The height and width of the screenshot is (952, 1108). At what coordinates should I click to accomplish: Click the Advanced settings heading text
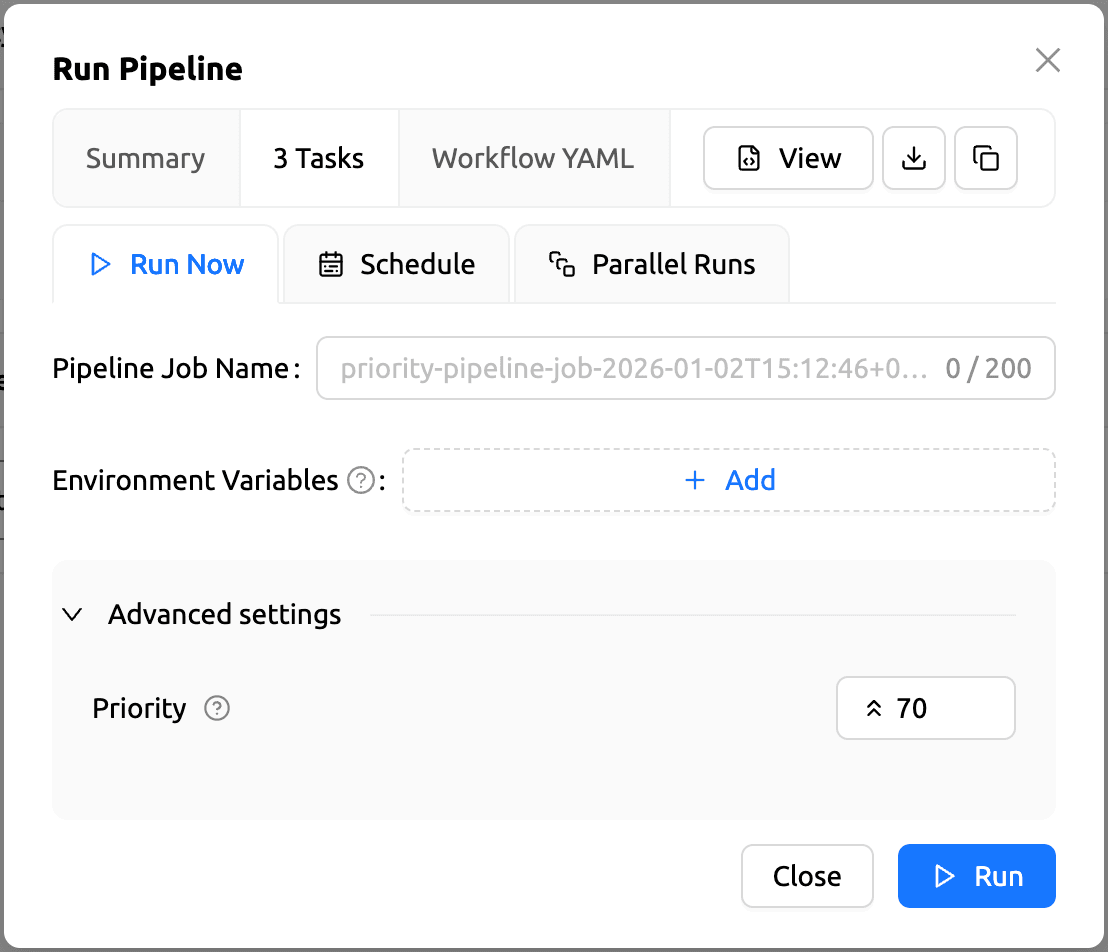[224, 614]
